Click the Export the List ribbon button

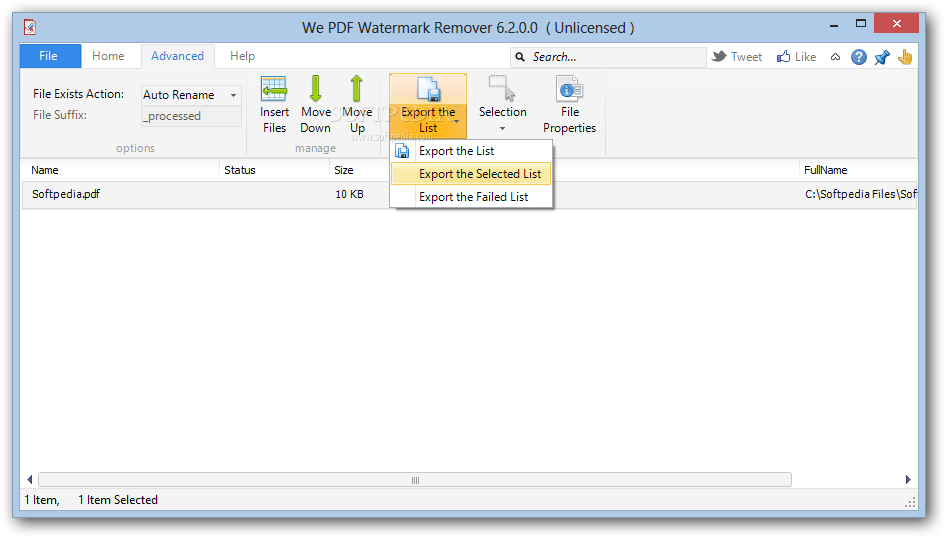(428, 106)
